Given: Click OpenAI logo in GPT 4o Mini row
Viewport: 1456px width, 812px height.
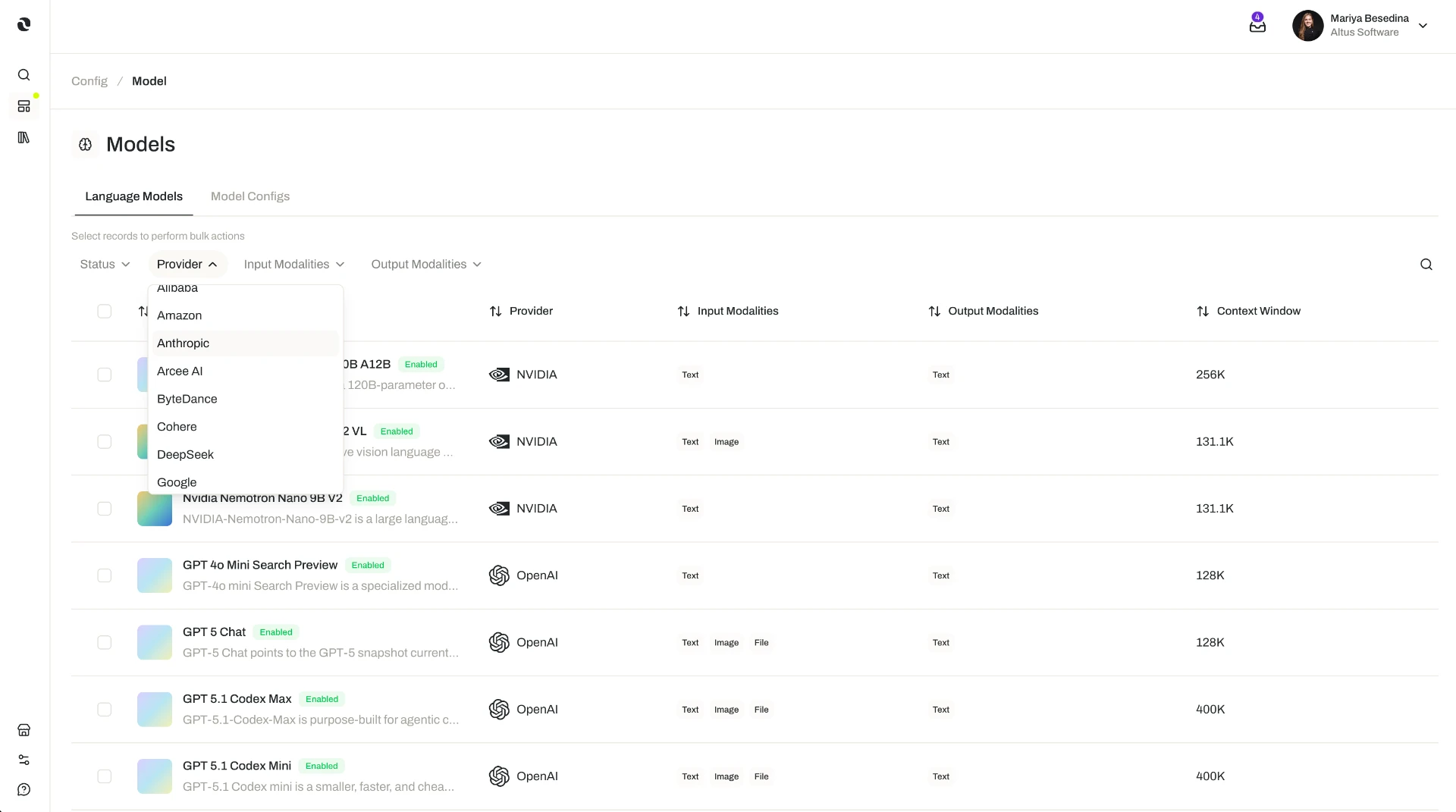Looking at the screenshot, I should 499,576.
